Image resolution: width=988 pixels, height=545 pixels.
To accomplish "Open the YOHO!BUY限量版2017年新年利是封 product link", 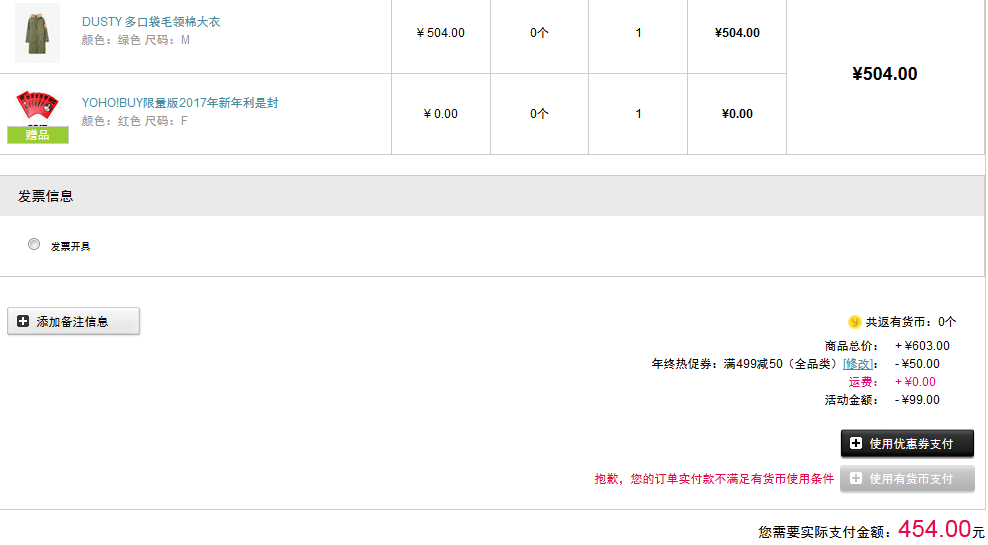I will tap(180, 103).
